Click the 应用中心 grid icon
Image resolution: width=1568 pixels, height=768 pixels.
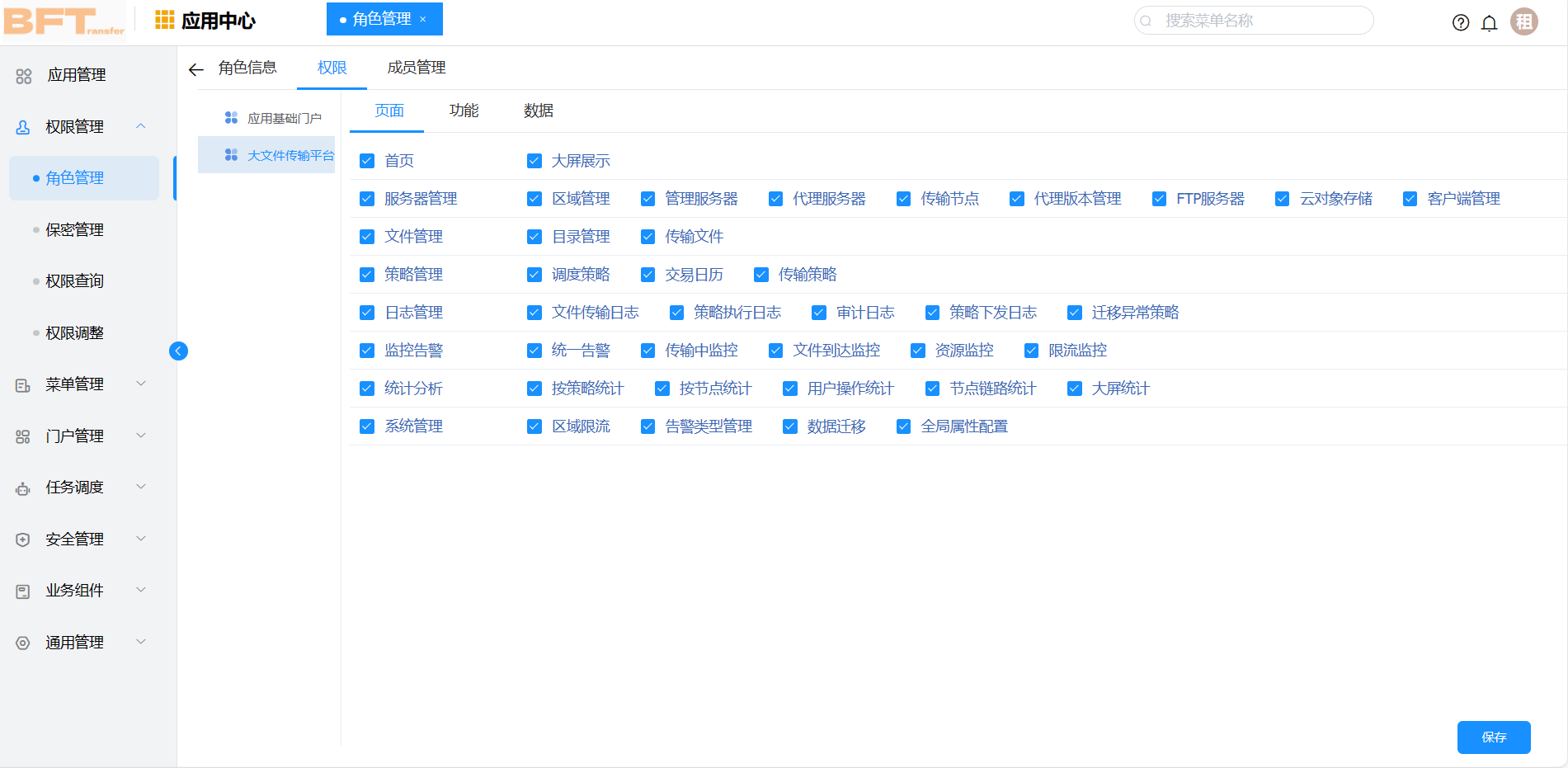(162, 19)
